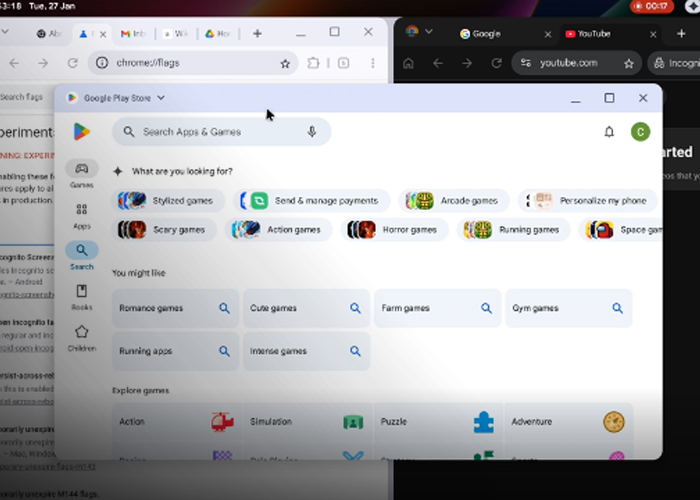Click the Google Play logo
The image size is (700, 500).
pyautogui.click(x=82, y=132)
